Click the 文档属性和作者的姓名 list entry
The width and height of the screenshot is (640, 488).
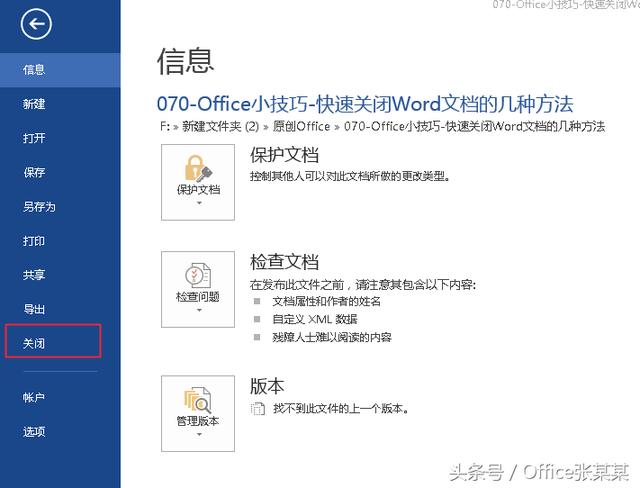327,302
